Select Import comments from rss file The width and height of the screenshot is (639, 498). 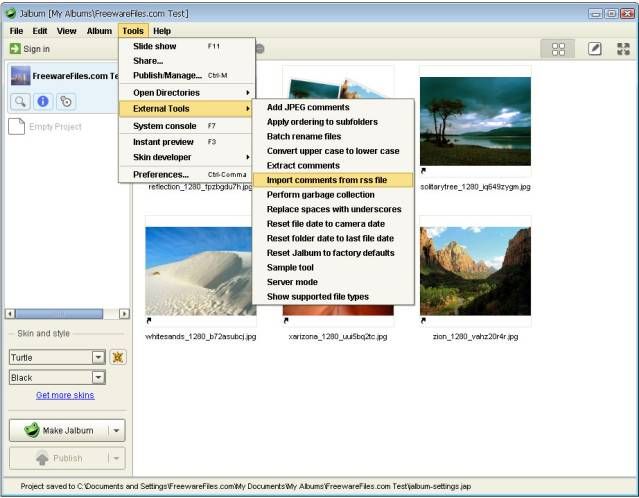click(x=326, y=180)
